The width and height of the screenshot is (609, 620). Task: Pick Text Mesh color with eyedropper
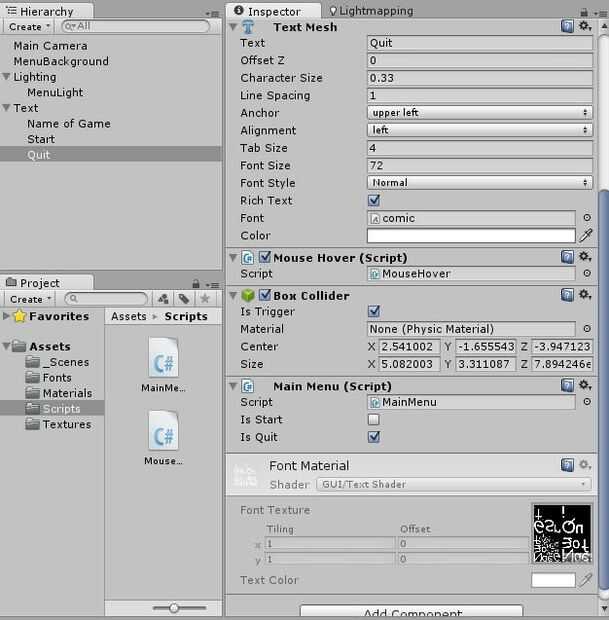click(x=586, y=235)
